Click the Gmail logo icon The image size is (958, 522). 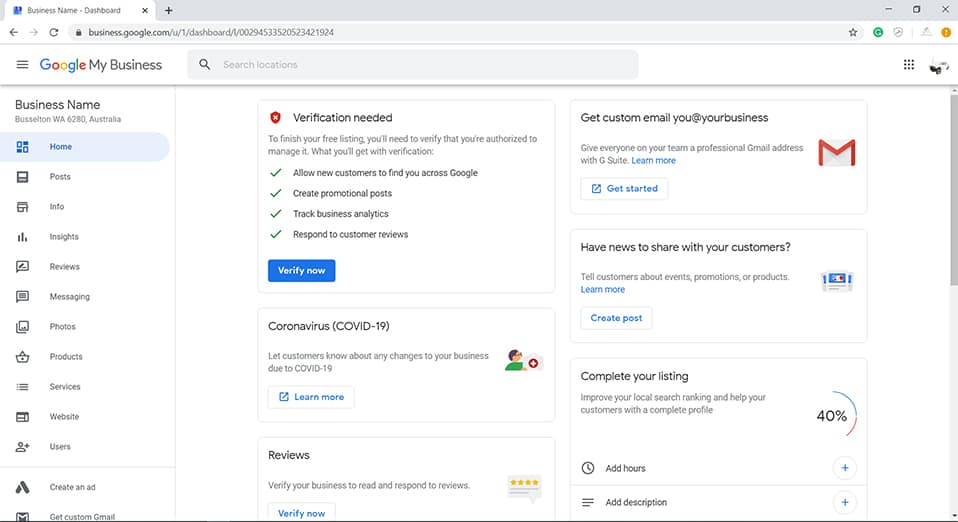point(836,153)
